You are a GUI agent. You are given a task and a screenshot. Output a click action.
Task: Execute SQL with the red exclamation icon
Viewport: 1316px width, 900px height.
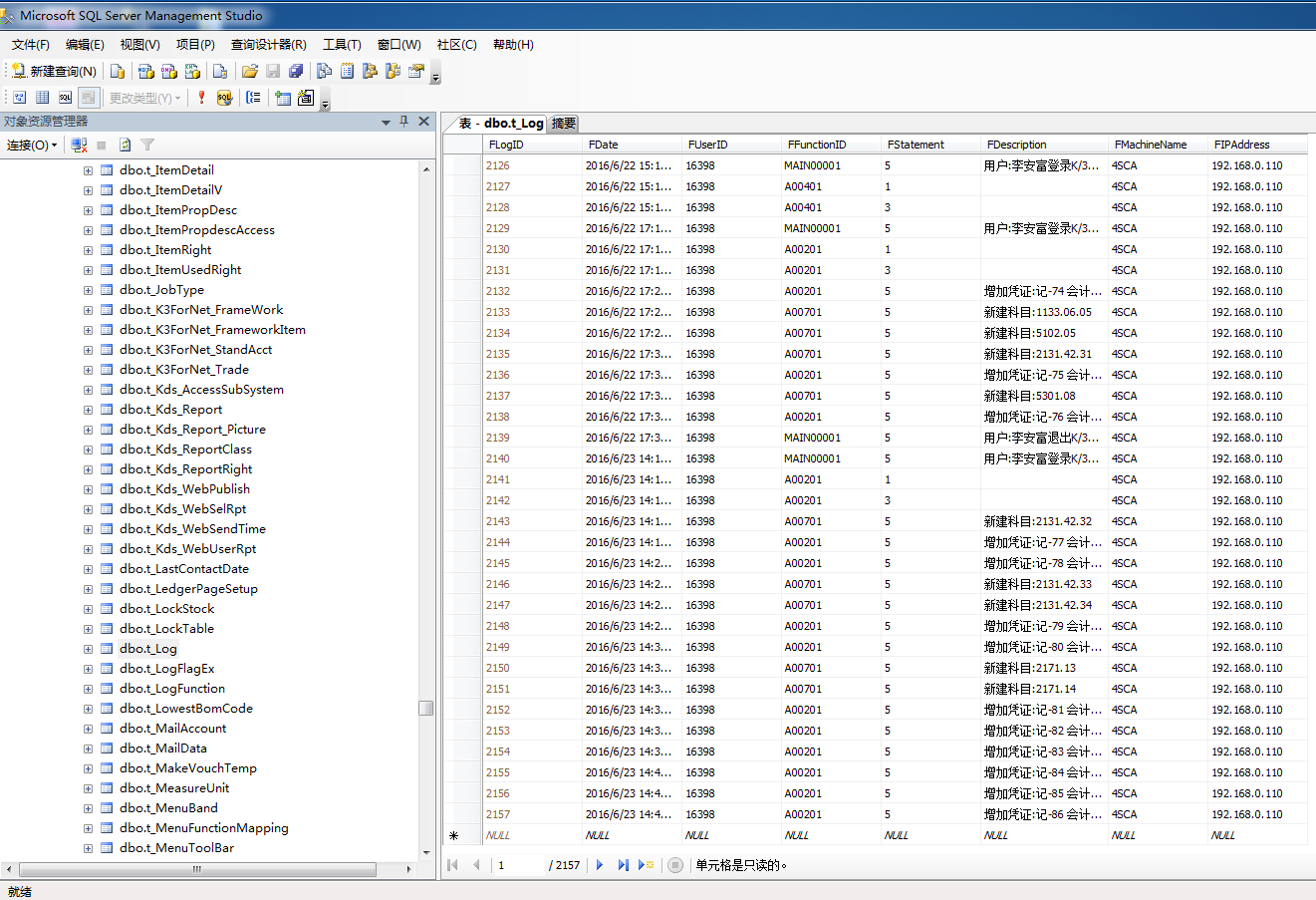click(x=201, y=98)
